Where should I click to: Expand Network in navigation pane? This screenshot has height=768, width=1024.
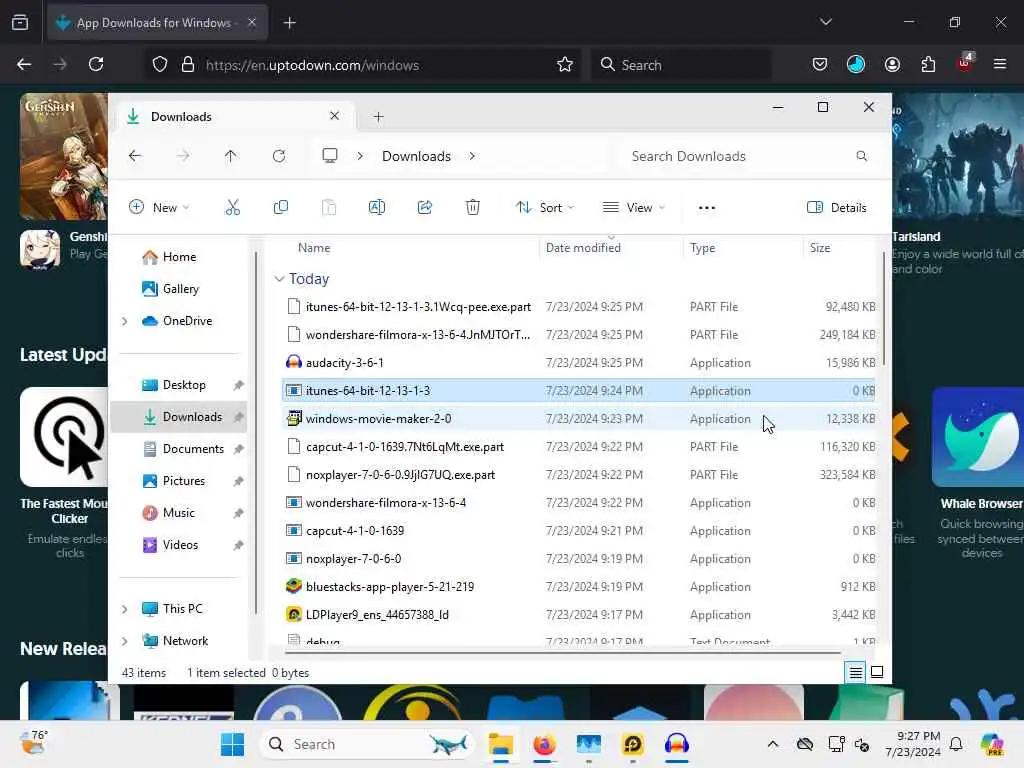[x=125, y=641]
